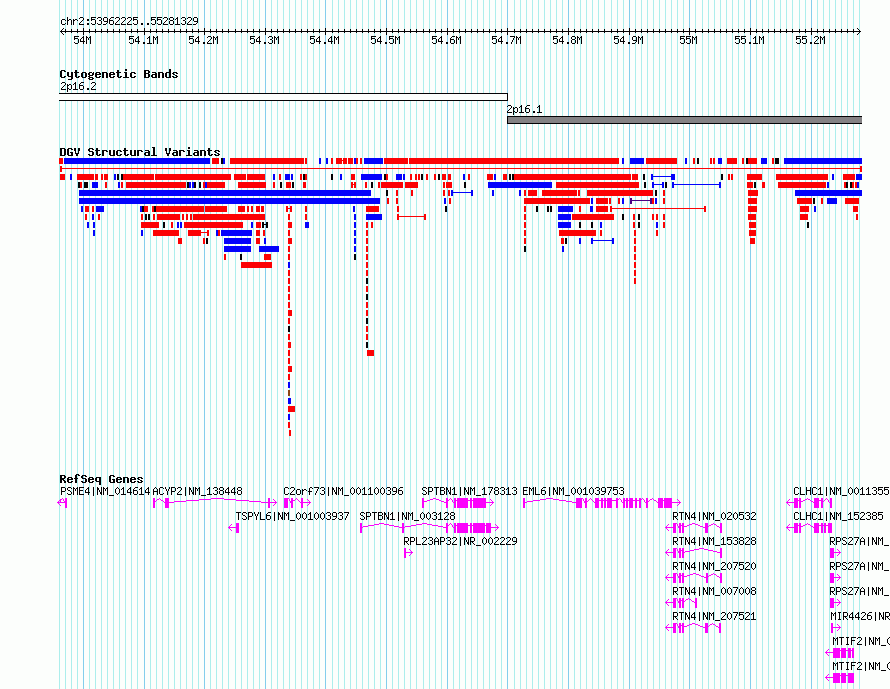
Task: Click the SPTBN1 NM_003128 gene model glyph
Action: pyautogui.click(x=430, y=528)
